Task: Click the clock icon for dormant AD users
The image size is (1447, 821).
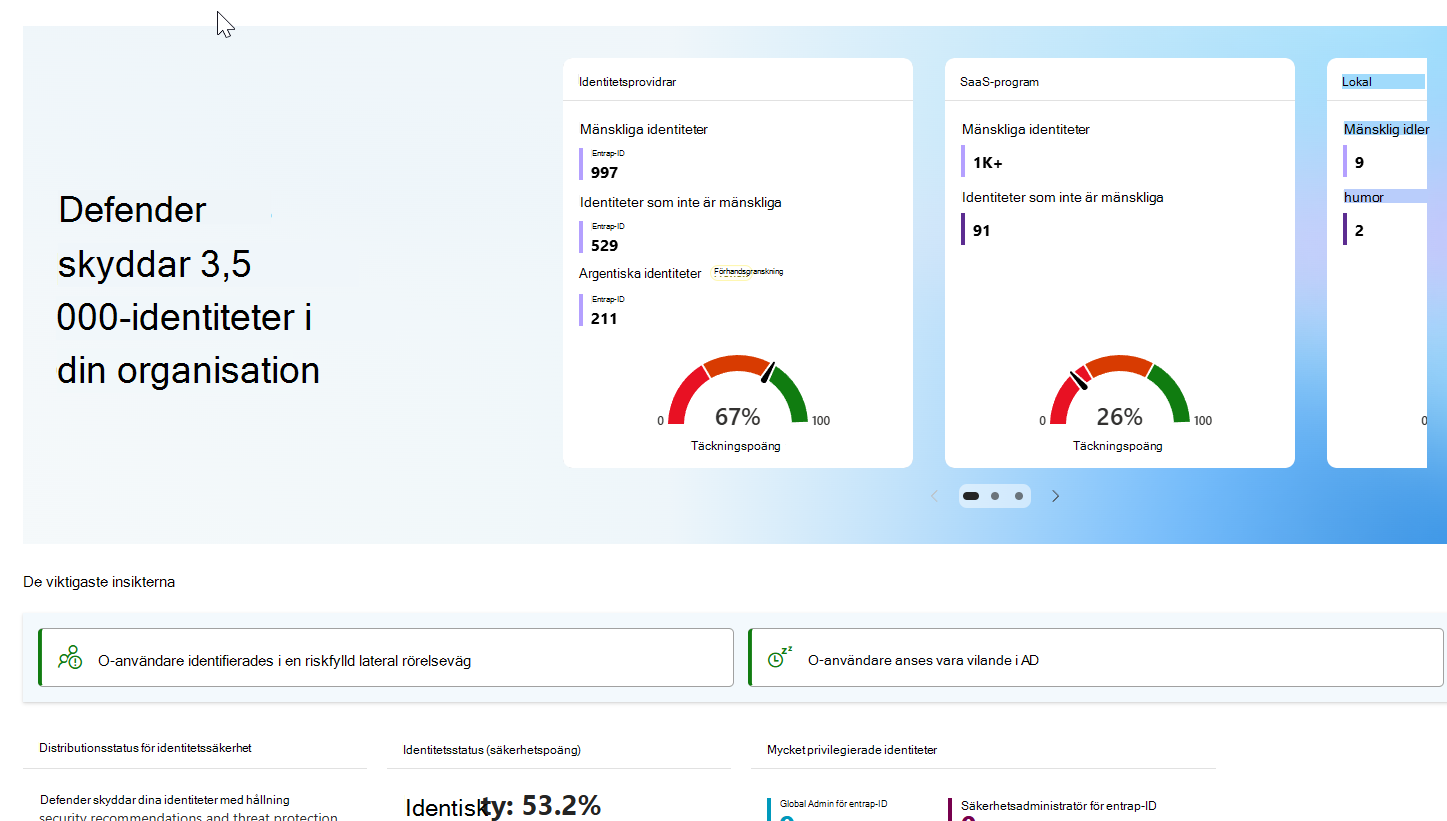Action: pos(778,657)
